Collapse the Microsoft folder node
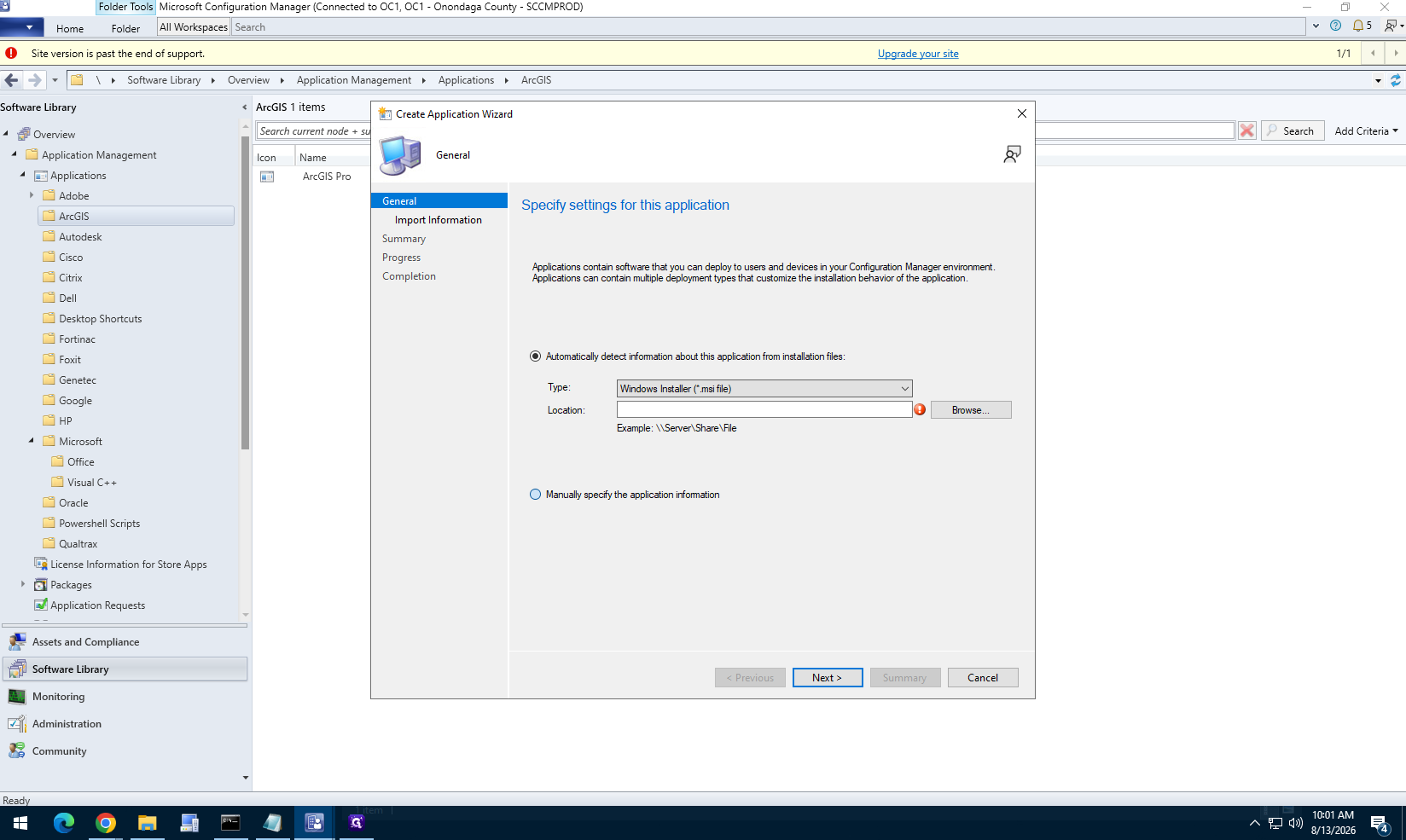Viewport: 1406px width, 840px height. point(32,441)
